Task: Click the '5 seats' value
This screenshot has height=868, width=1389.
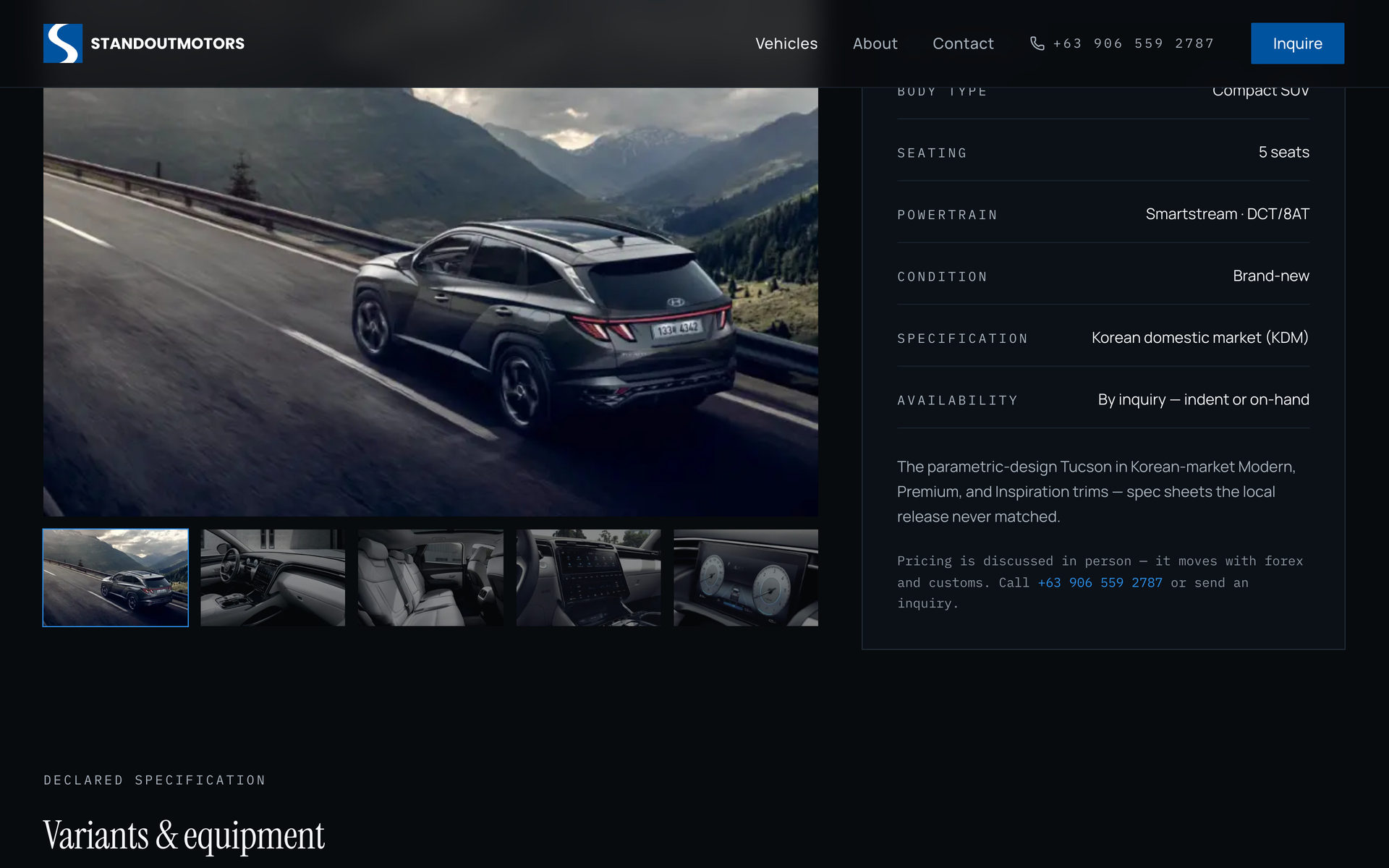Action: [1283, 153]
